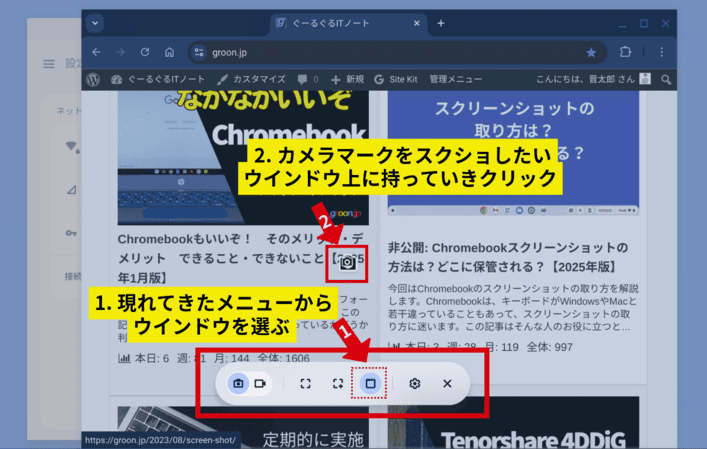The image size is (707, 449).
Task: Click admin bar search magnifier
Action: (x=666, y=80)
